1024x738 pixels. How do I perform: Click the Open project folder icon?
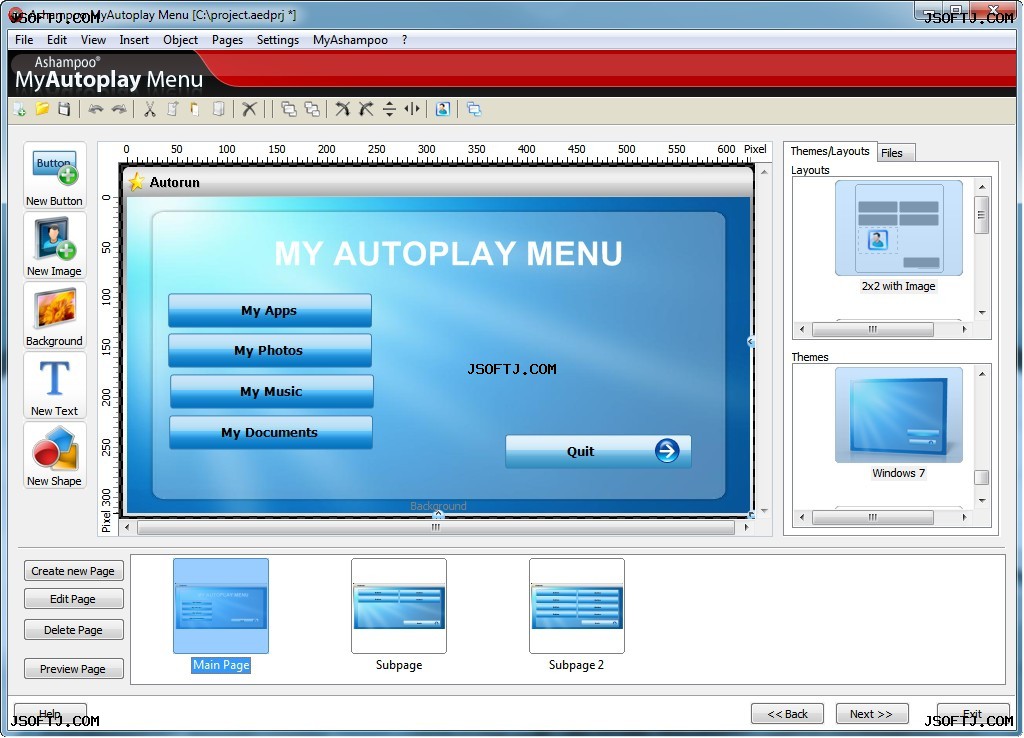(x=42, y=109)
